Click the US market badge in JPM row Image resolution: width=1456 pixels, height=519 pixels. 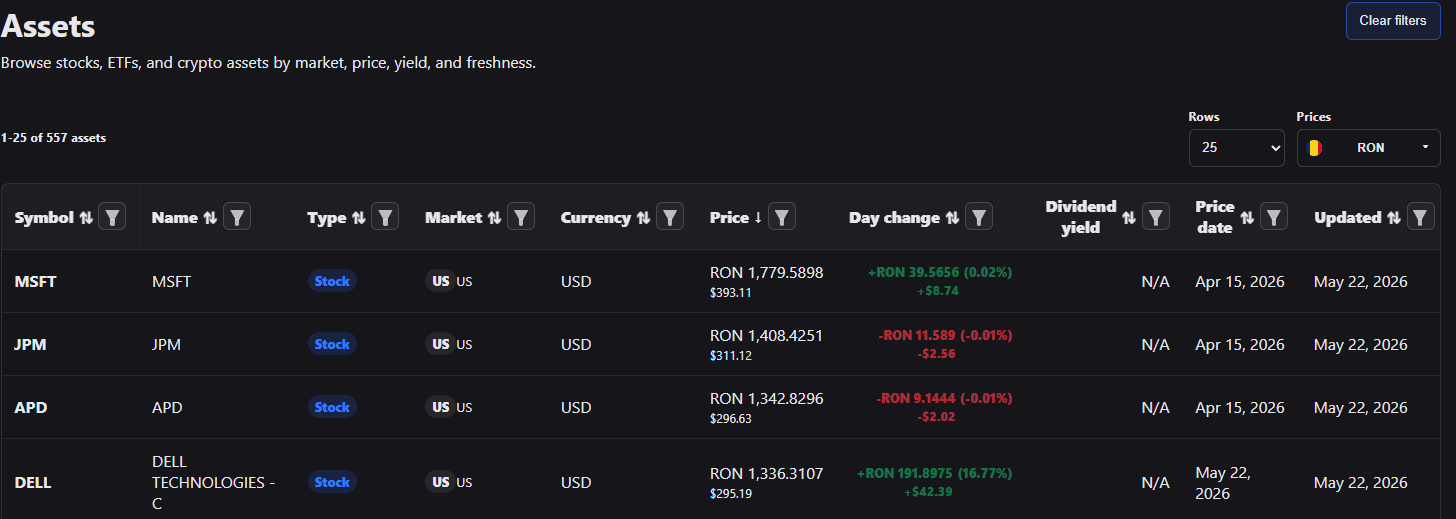click(x=440, y=344)
